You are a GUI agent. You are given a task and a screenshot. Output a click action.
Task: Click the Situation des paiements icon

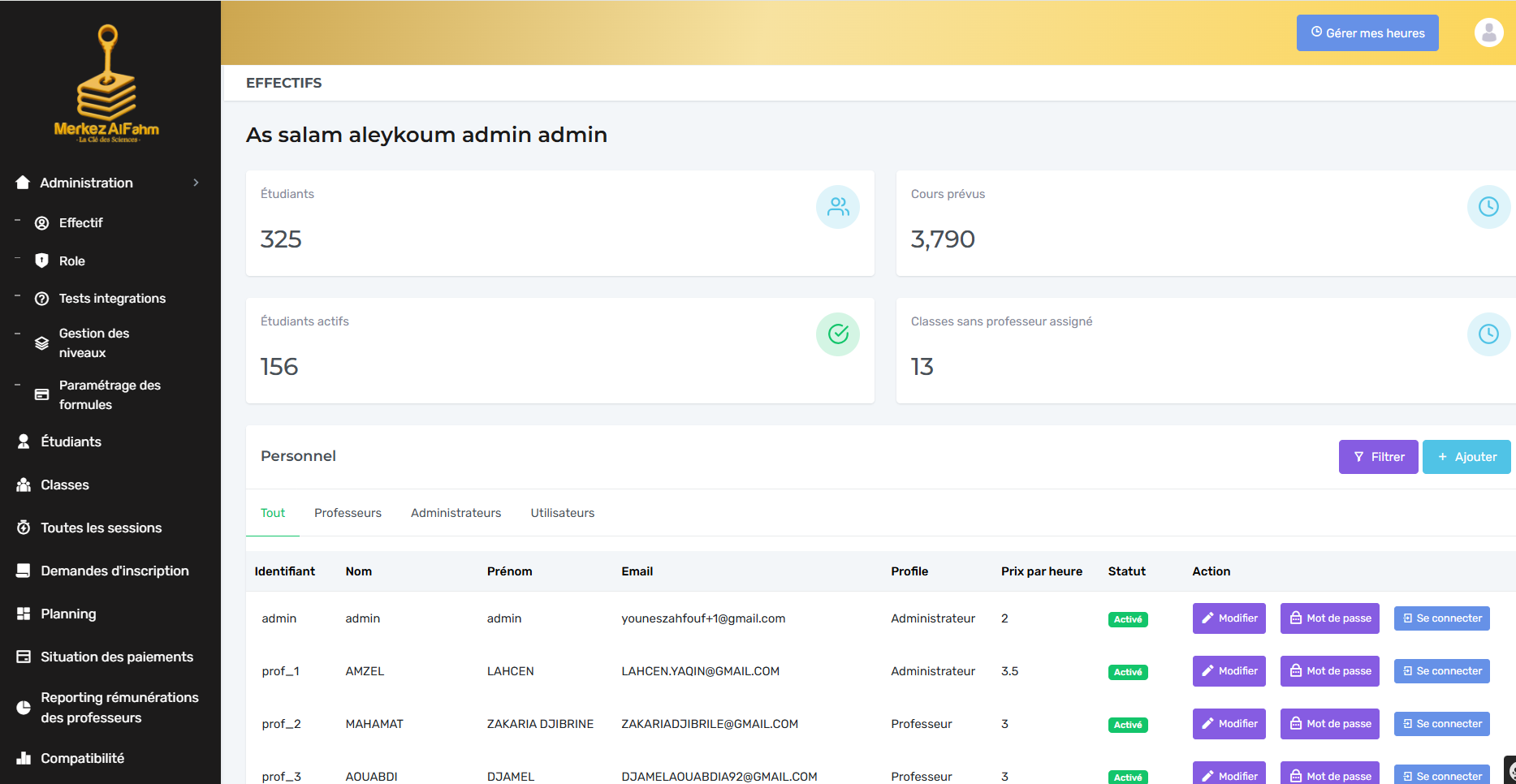pyautogui.click(x=24, y=657)
